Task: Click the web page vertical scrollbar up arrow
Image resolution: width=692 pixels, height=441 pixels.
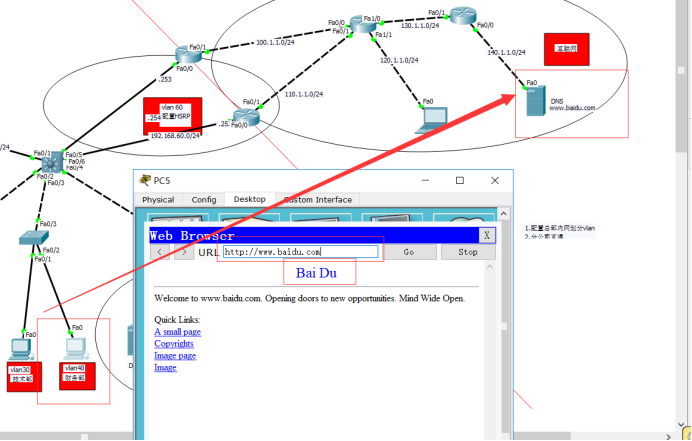Action: click(489, 267)
